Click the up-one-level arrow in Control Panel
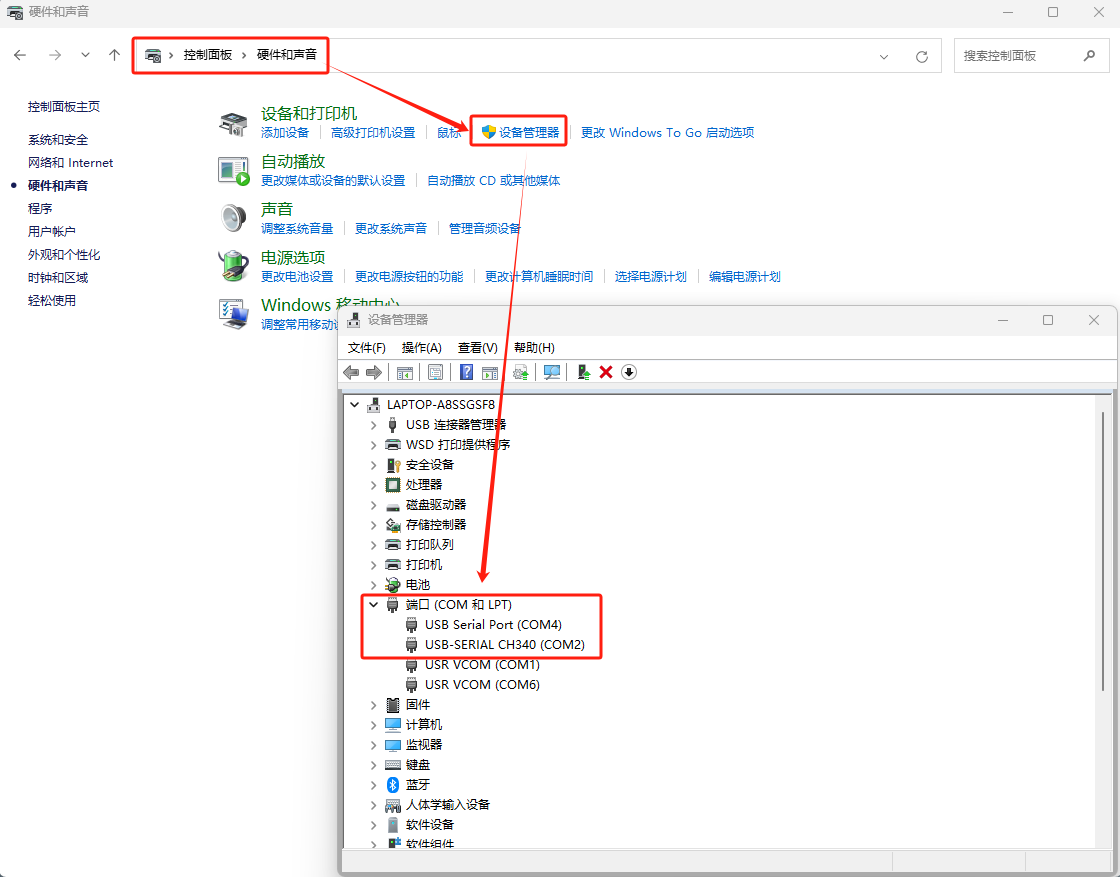This screenshot has width=1120, height=877. pos(114,55)
